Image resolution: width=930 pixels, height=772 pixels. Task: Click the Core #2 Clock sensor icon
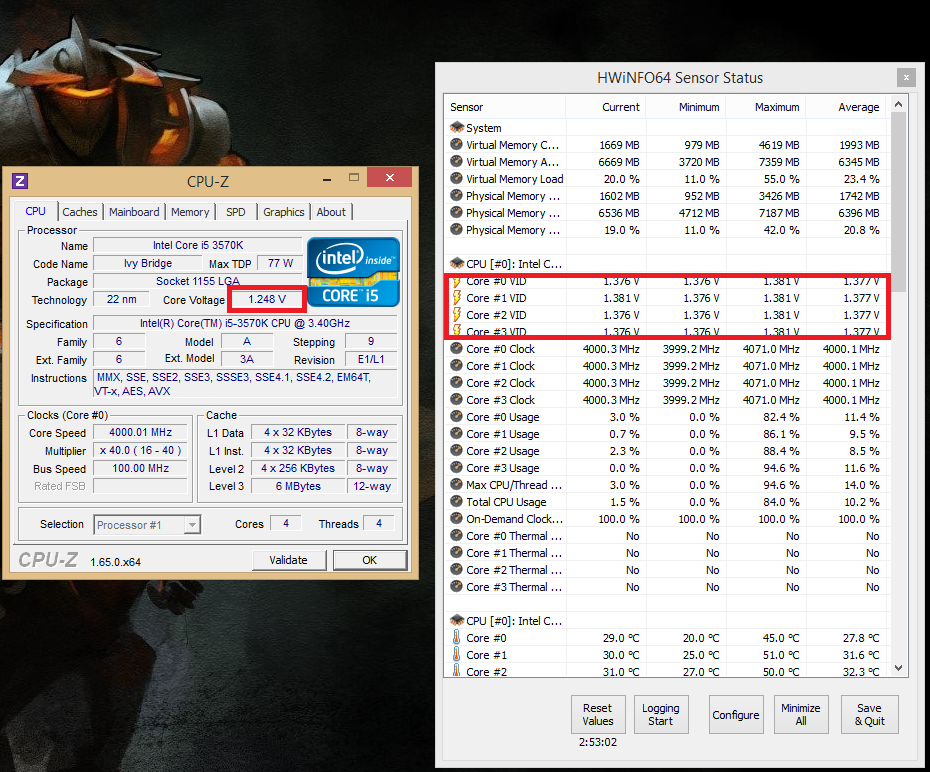[x=456, y=382]
